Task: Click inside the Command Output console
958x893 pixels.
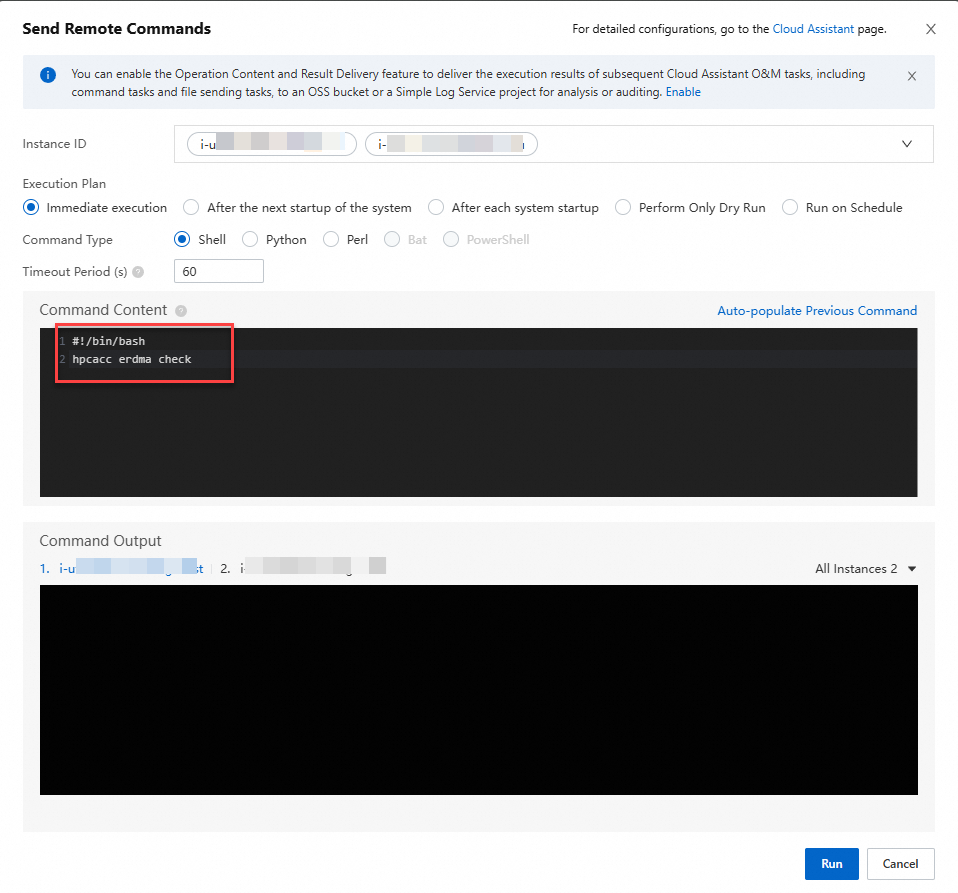Action: (478, 690)
